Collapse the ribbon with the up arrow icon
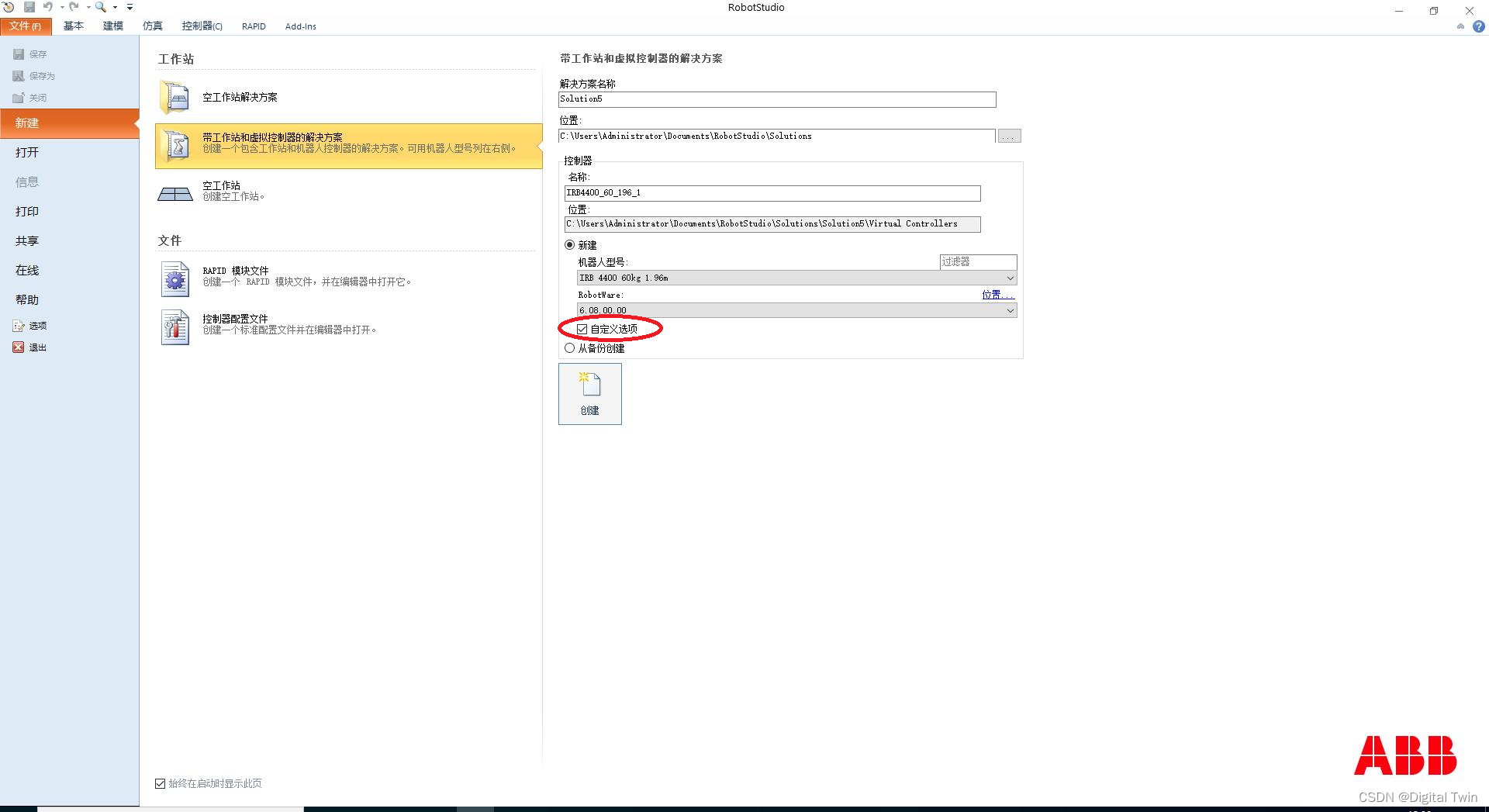 click(1460, 26)
